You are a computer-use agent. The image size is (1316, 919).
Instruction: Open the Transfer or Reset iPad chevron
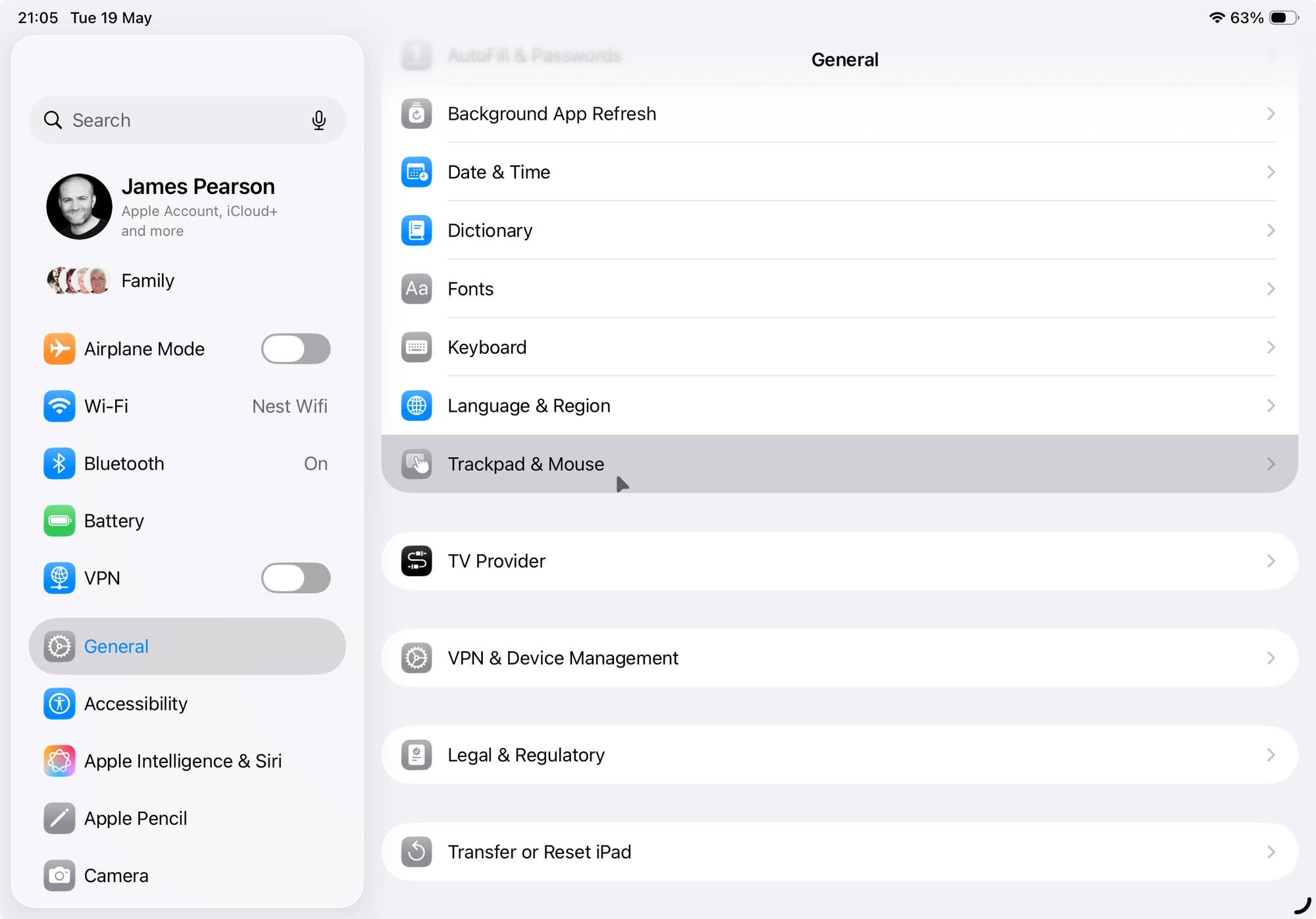[x=1271, y=852]
